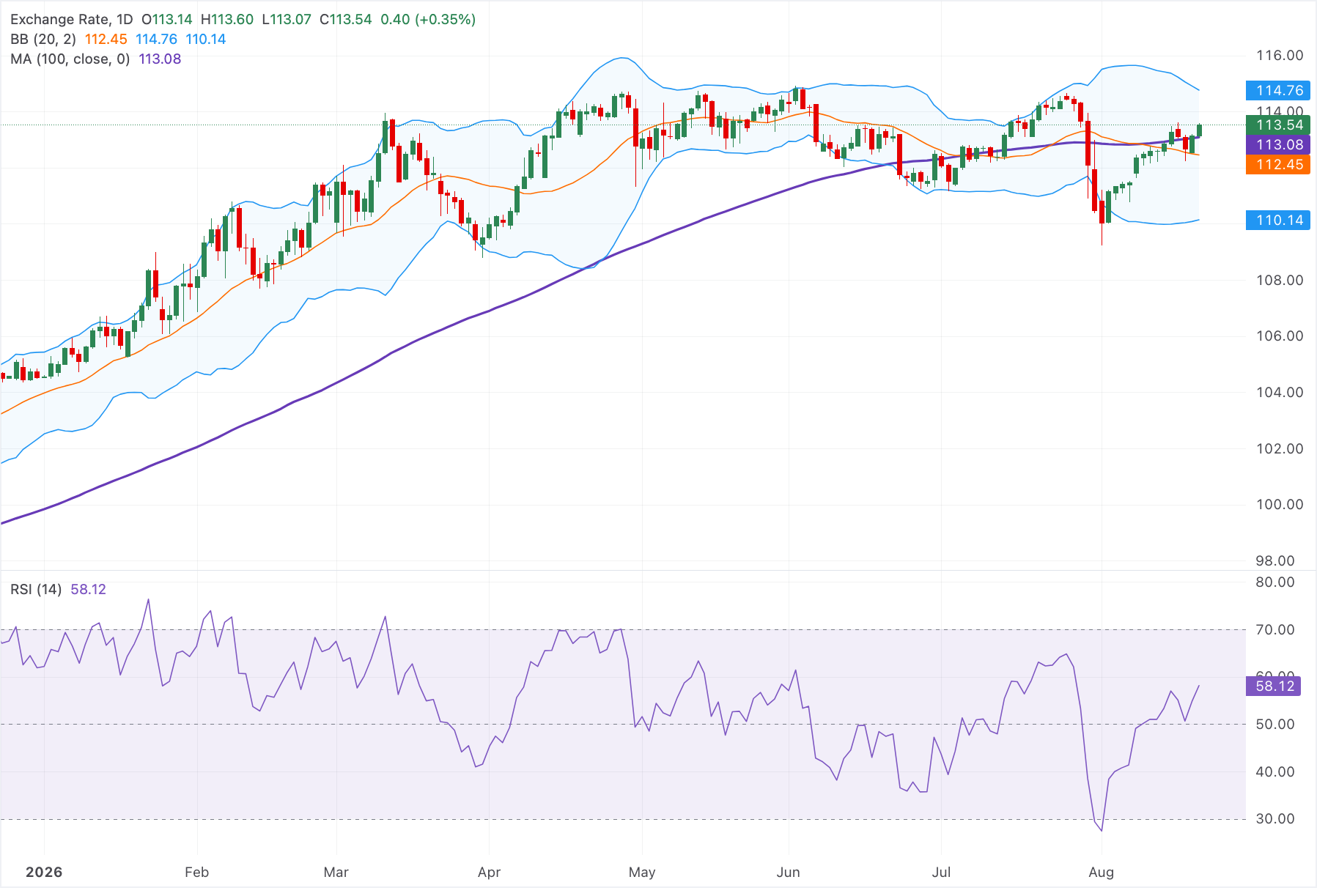Click the orange 112.45 price tag
The height and width of the screenshot is (896, 1317).
click(1278, 165)
